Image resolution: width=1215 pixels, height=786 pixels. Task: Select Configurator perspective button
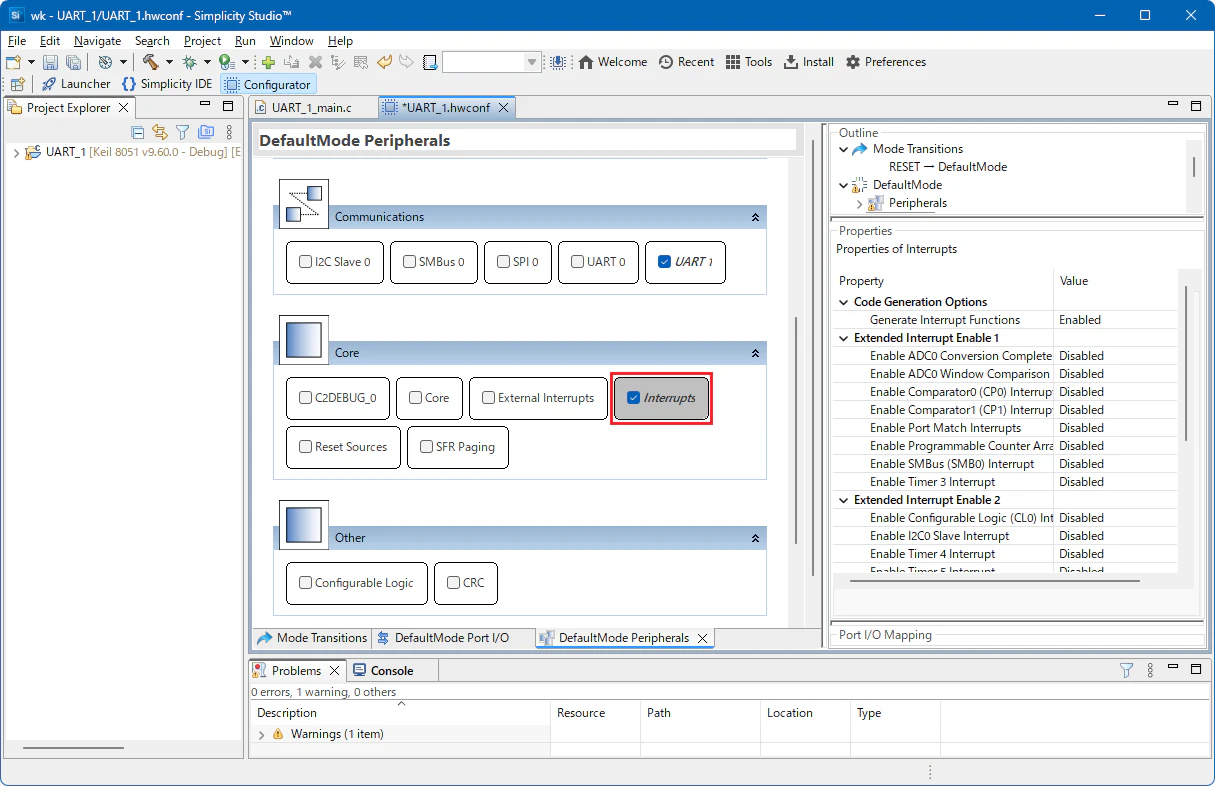coord(268,84)
